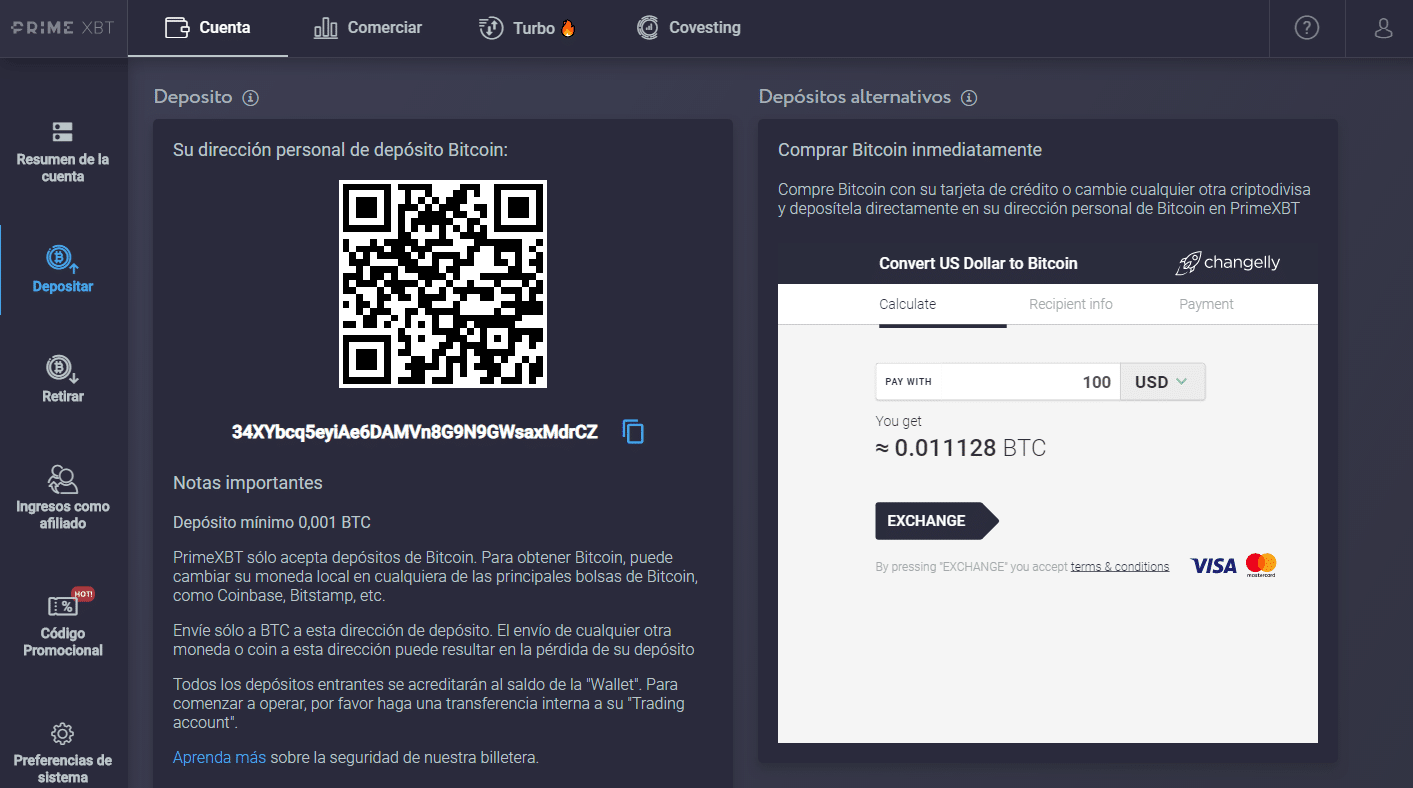Click the Depósito mínimo 0,001 BTC note
The height and width of the screenshot is (788, 1413).
[272, 522]
